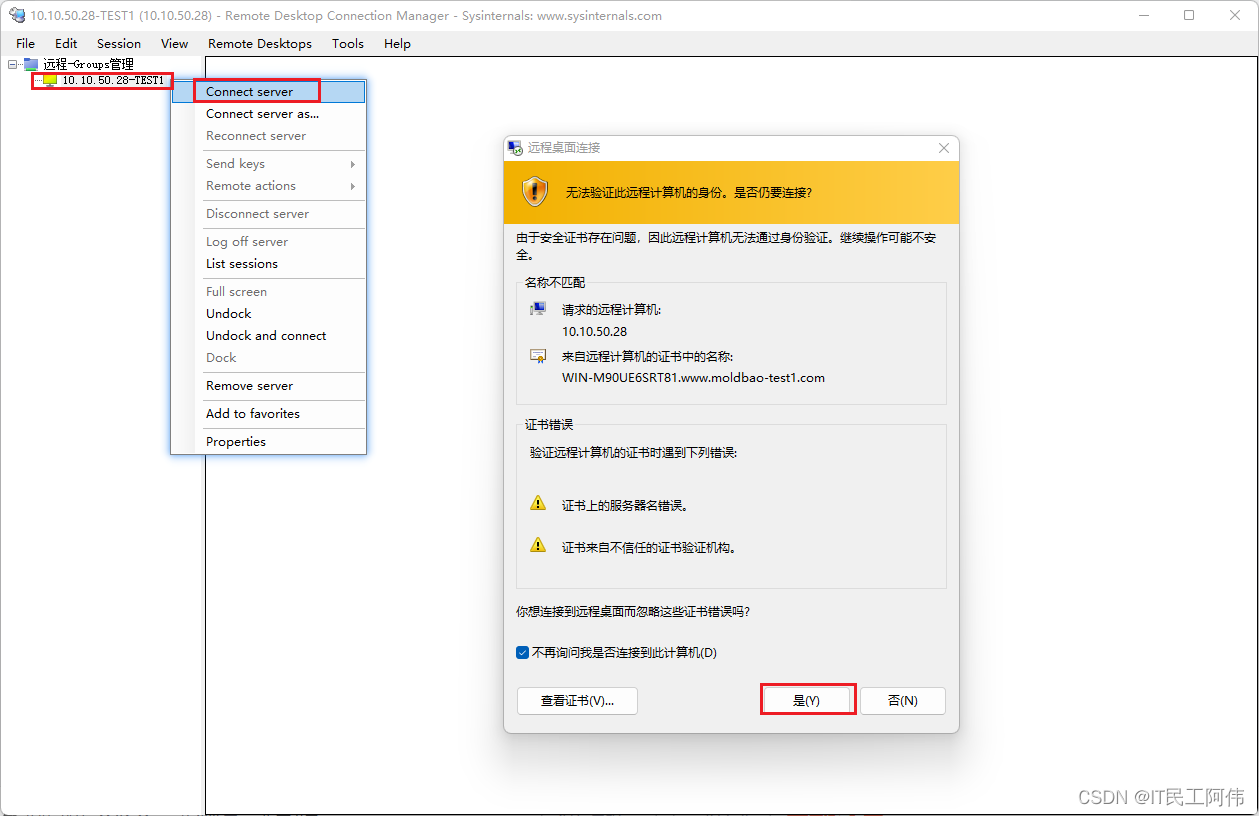Click the computer icon beside 请求的远程计算机
Image resolution: width=1259 pixels, height=816 pixels.
(537, 307)
